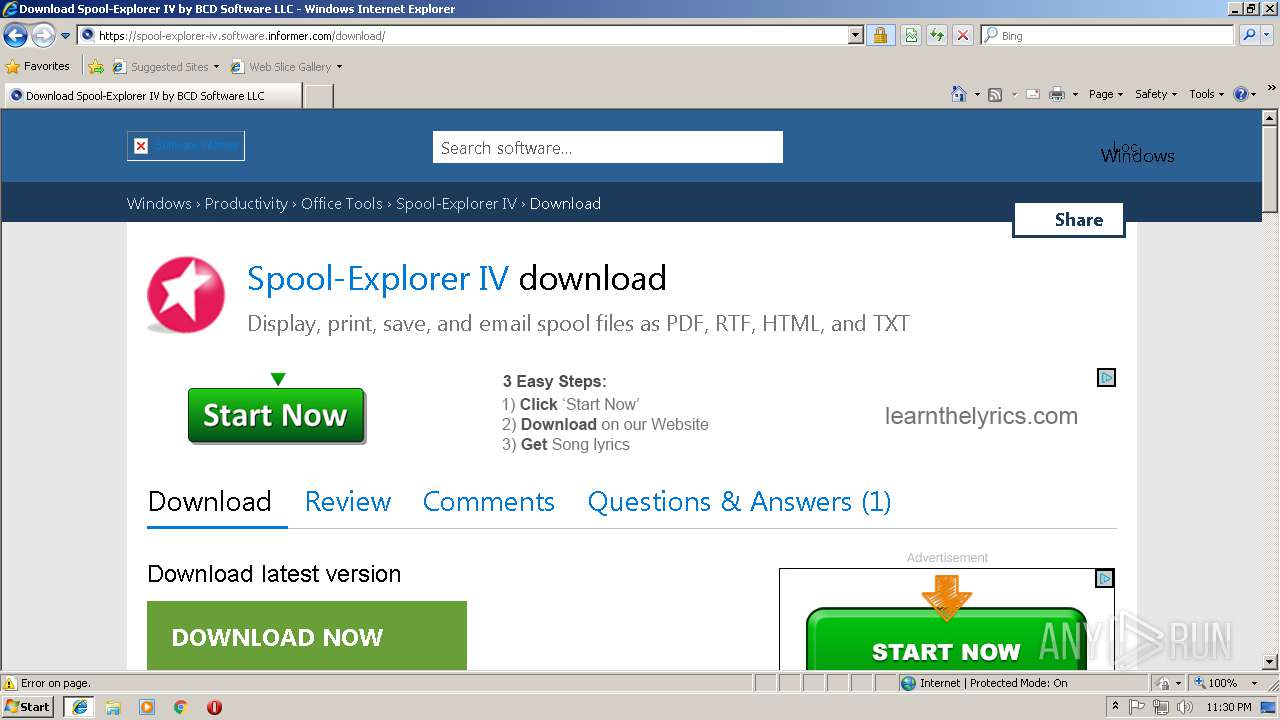This screenshot has width=1280, height=720.
Task: Open the recent pages dropdown arrow
Action: (65, 36)
